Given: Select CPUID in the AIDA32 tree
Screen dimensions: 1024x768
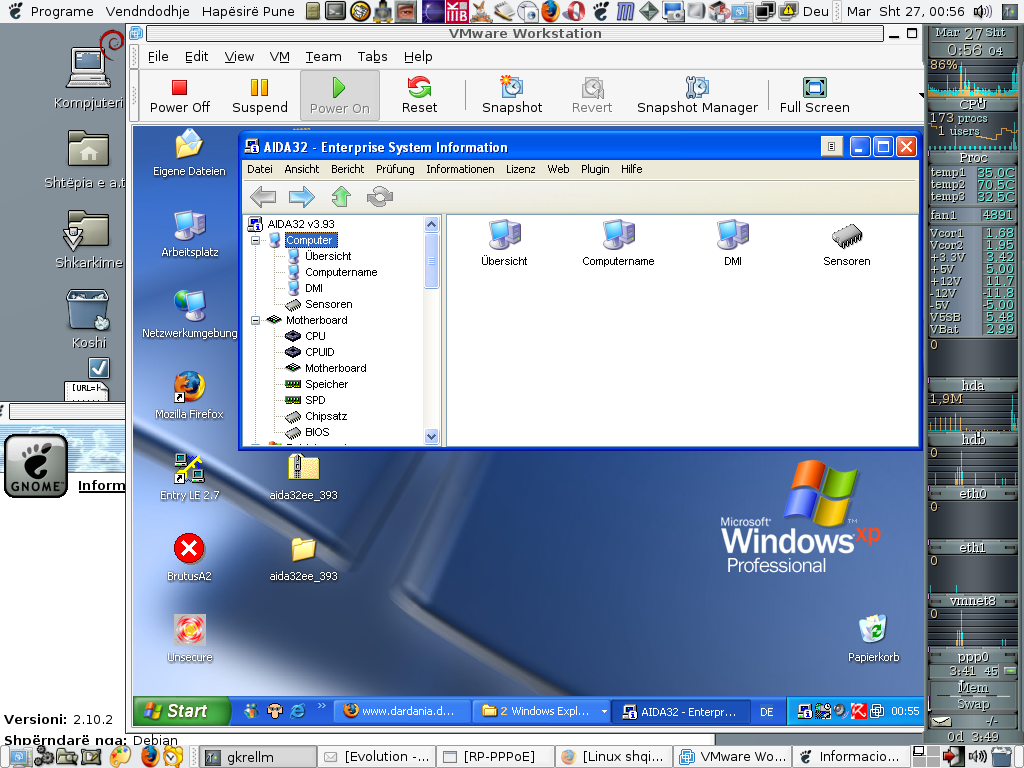Looking at the screenshot, I should (x=319, y=352).
